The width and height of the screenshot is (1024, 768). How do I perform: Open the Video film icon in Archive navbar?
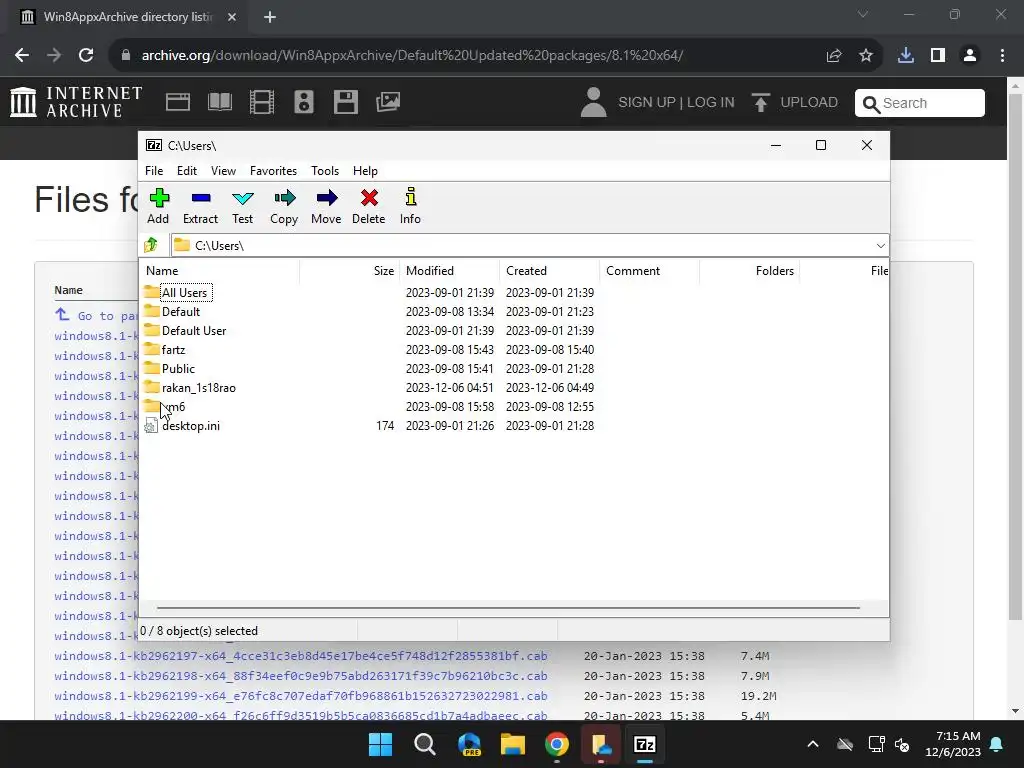(262, 102)
